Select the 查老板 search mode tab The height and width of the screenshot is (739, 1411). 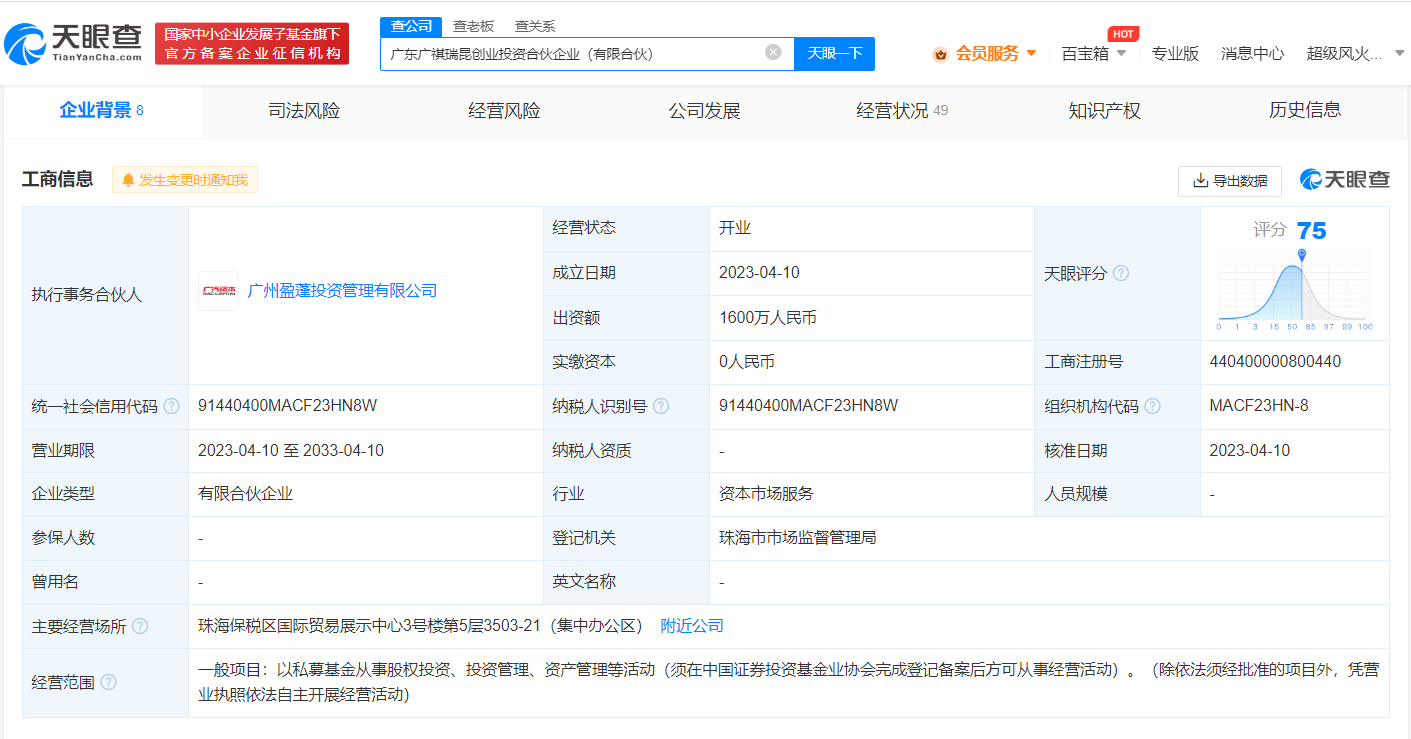(x=473, y=26)
